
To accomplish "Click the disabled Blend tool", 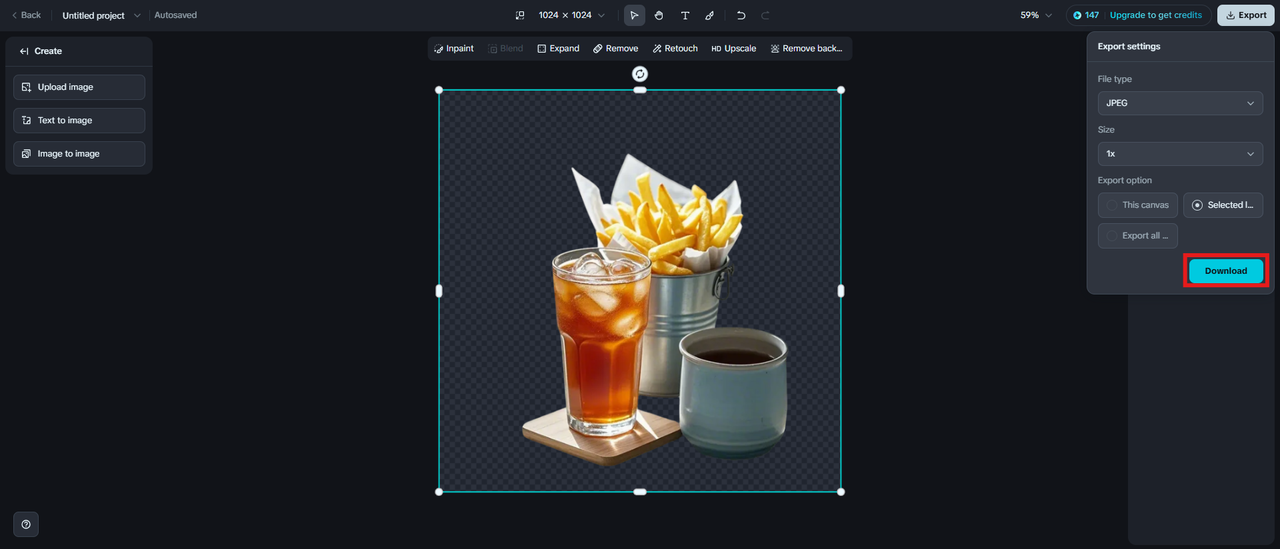I will (x=506, y=48).
